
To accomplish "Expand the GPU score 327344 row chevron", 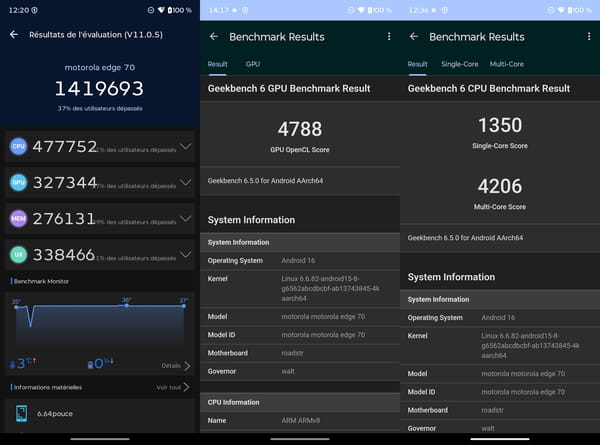I will coord(185,183).
